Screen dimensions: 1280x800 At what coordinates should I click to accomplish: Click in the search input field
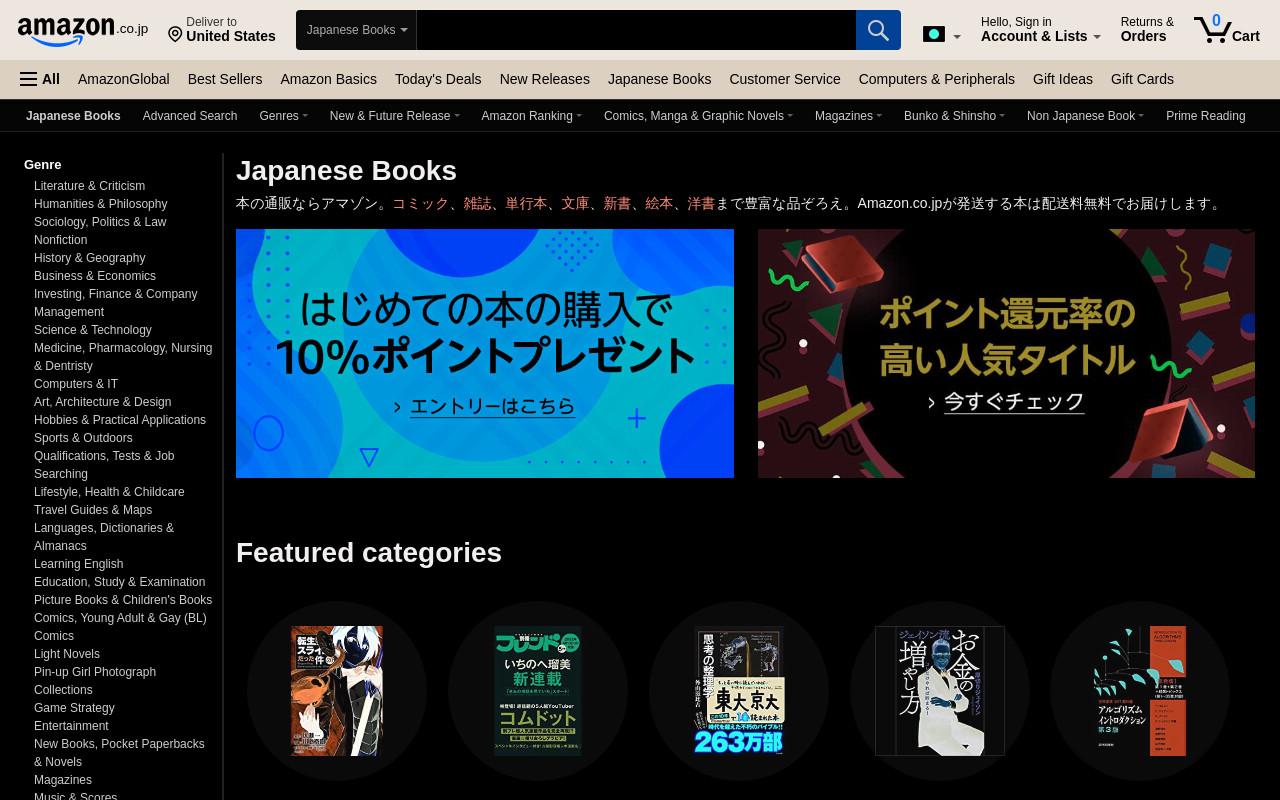click(636, 30)
